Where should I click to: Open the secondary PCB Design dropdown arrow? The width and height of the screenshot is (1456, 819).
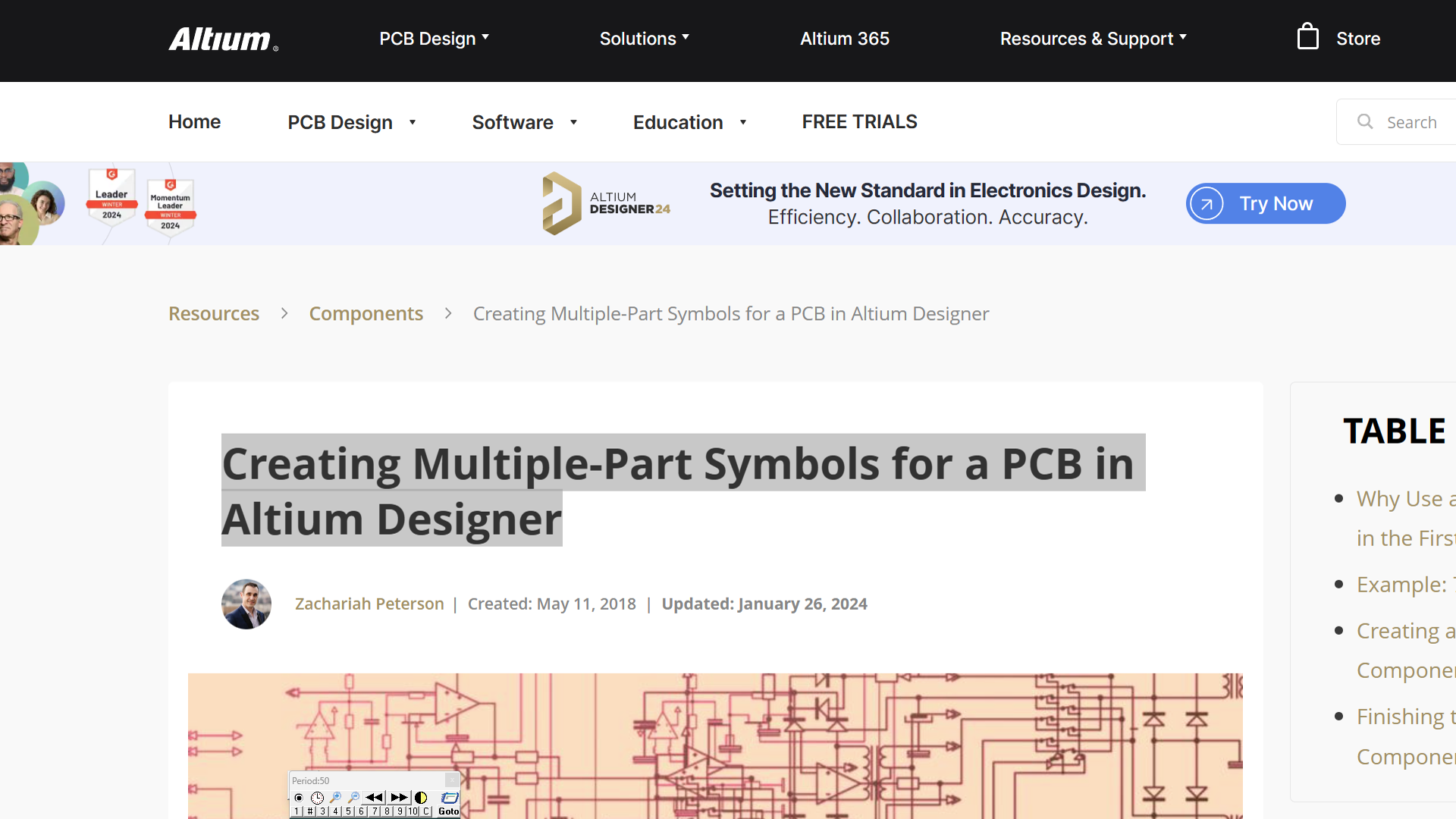pos(413,122)
